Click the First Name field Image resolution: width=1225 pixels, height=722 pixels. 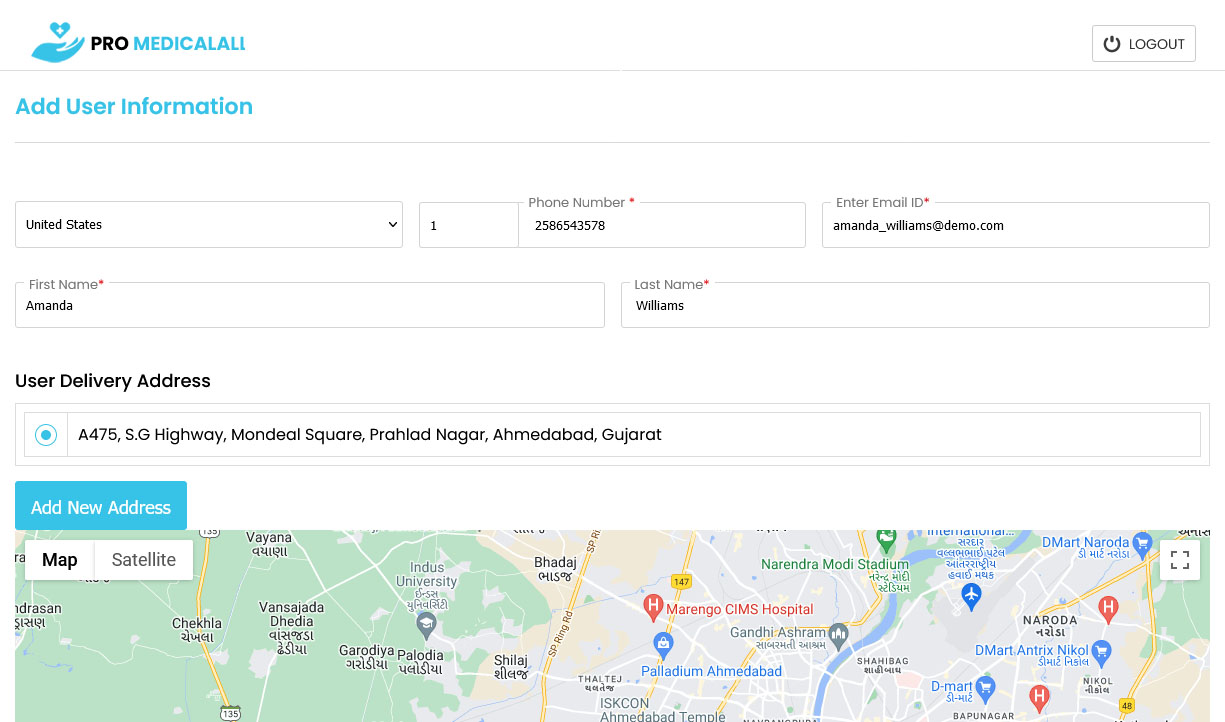point(310,305)
